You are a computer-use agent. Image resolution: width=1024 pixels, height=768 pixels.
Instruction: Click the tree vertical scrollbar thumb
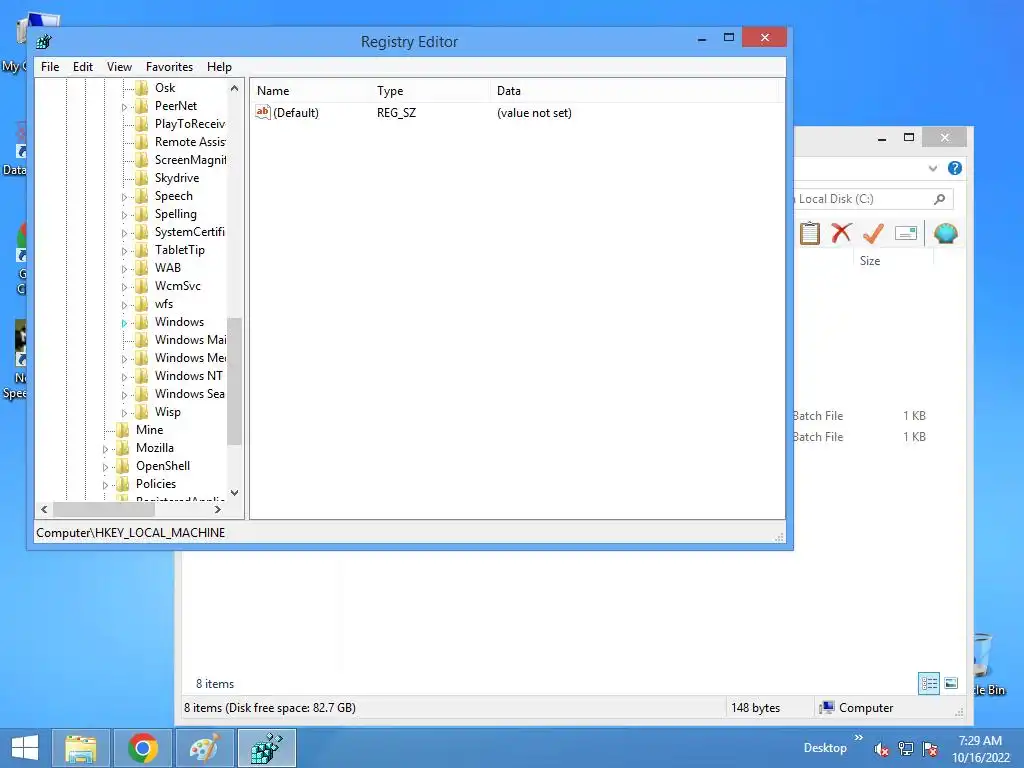[x=234, y=381]
